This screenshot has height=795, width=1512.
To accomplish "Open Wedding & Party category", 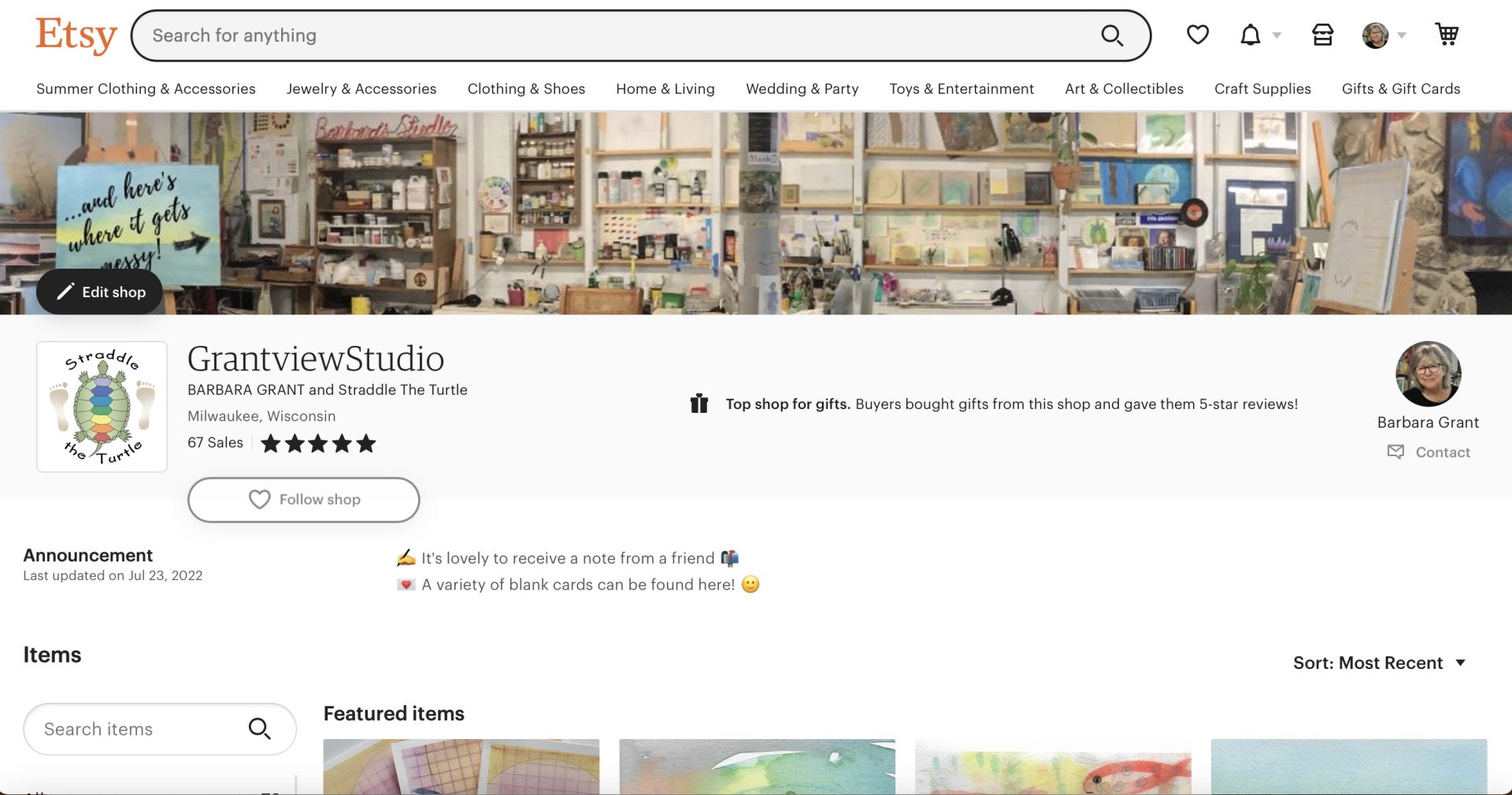I will 802,89.
